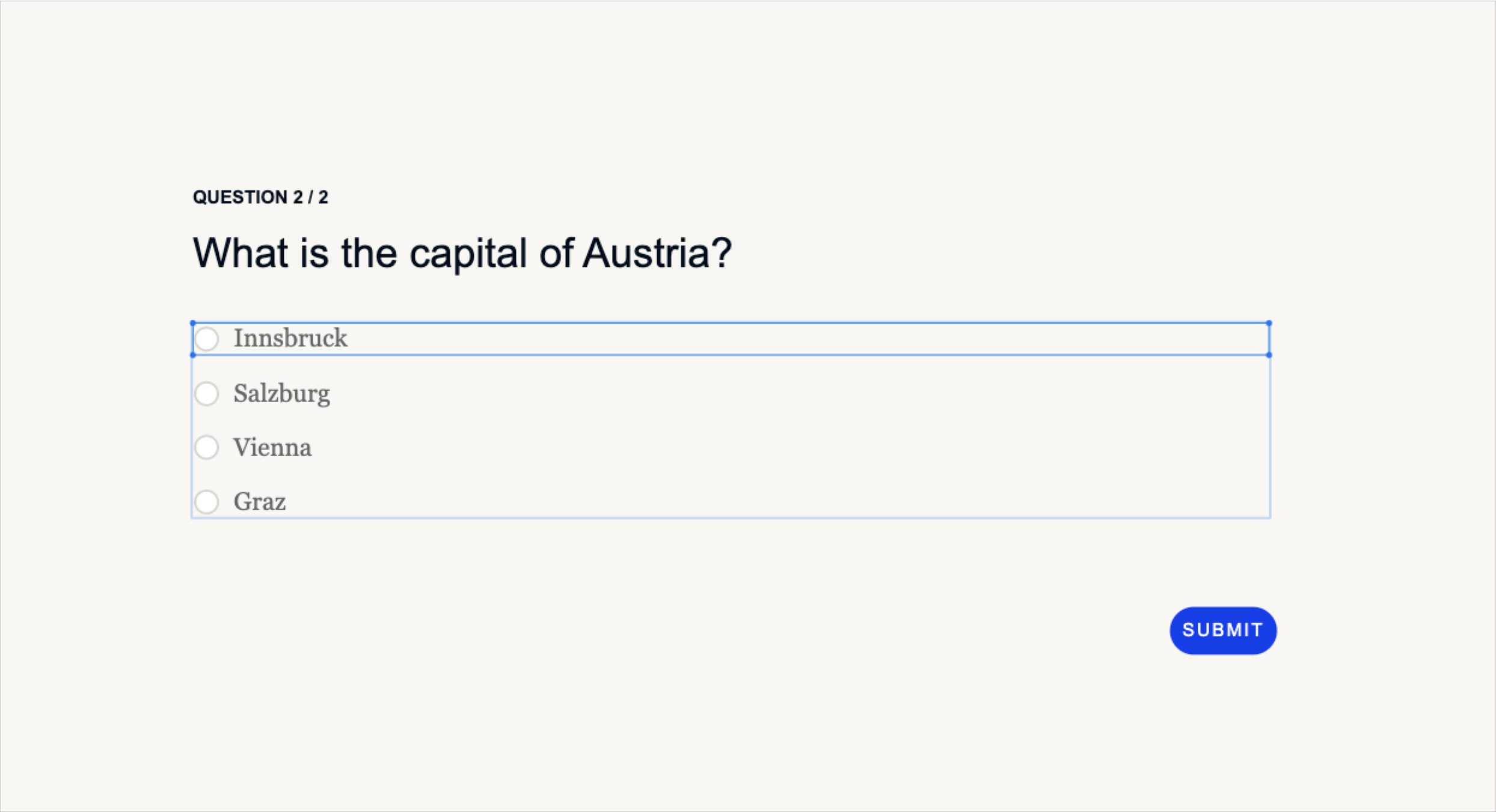Click the QUESTION 2 / 2 progress label
1496x812 pixels.
261,196
